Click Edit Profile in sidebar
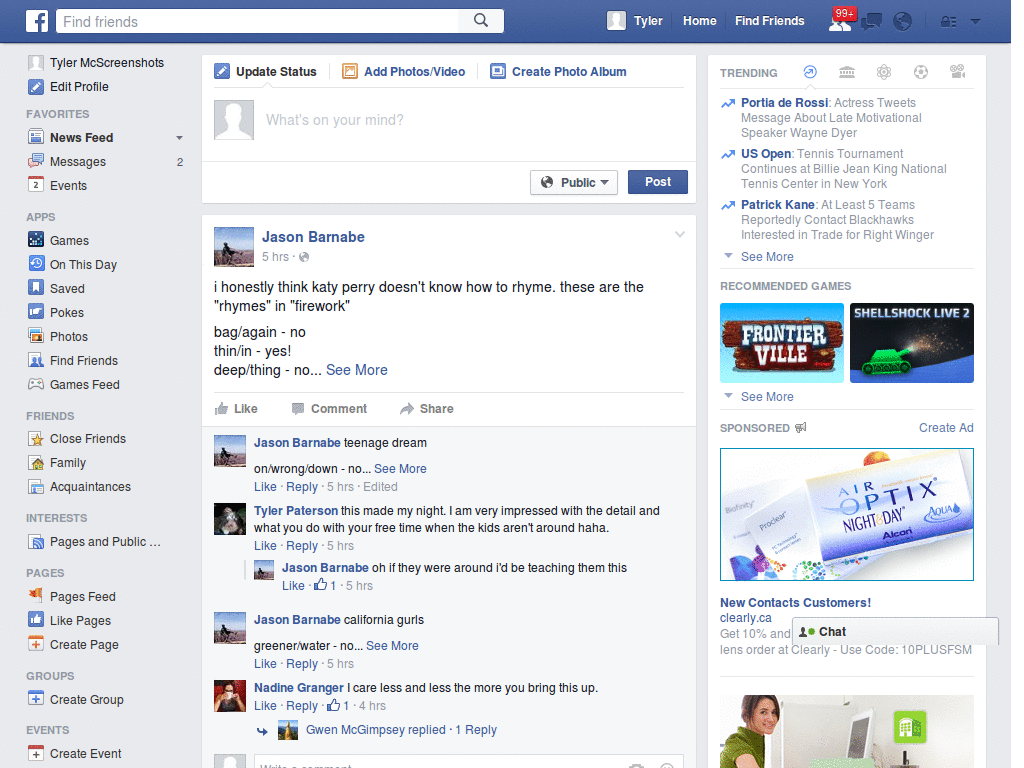The height and width of the screenshot is (768, 1024). click(x=68, y=87)
